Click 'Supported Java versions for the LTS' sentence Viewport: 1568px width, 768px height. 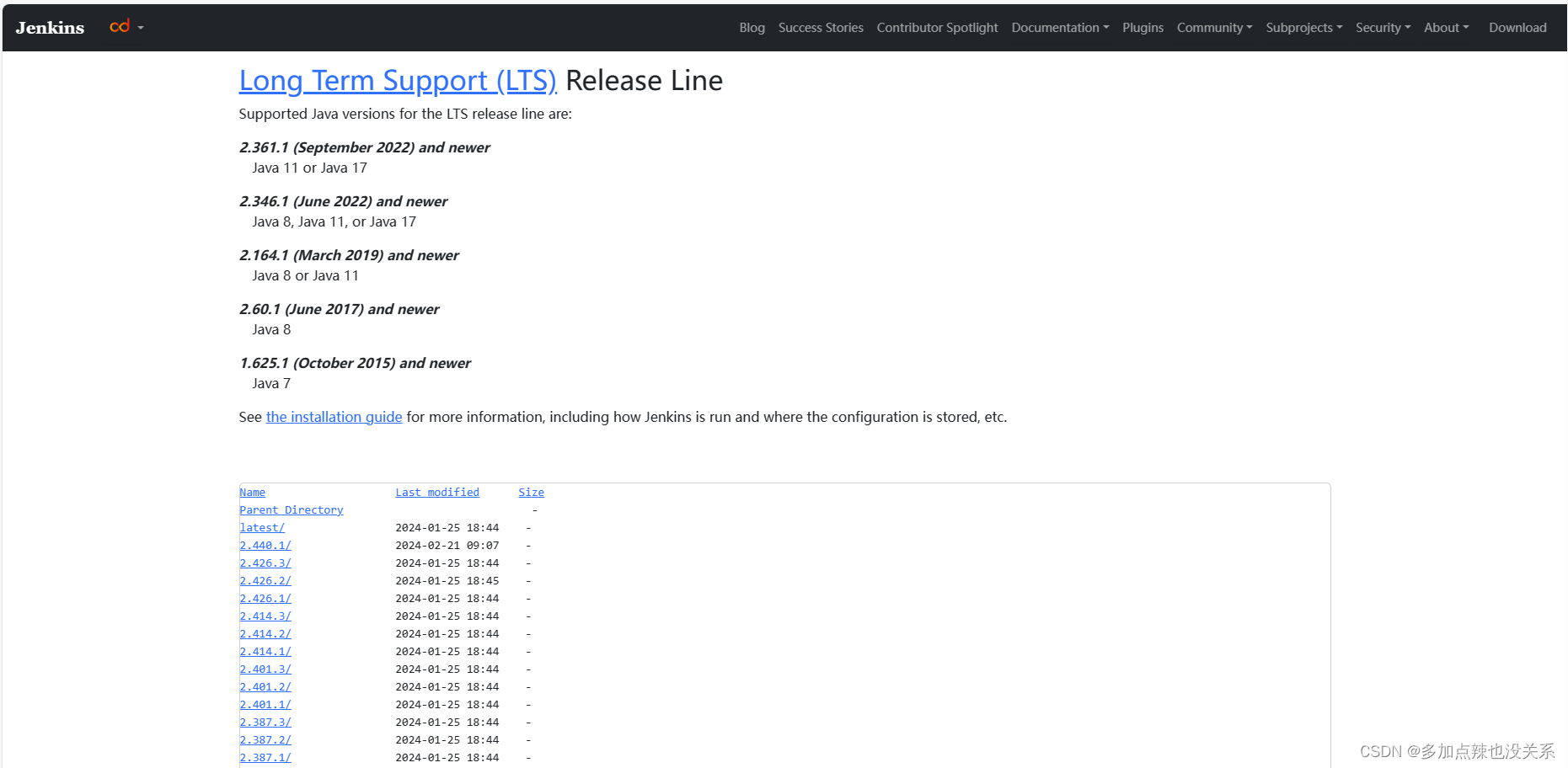click(x=405, y=114)
